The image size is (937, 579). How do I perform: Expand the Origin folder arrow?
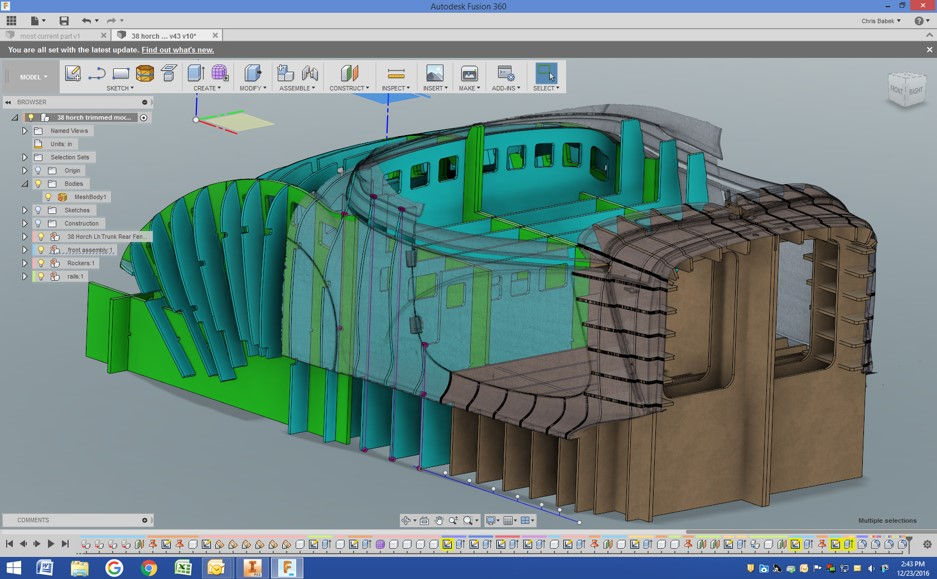point(25,170)
